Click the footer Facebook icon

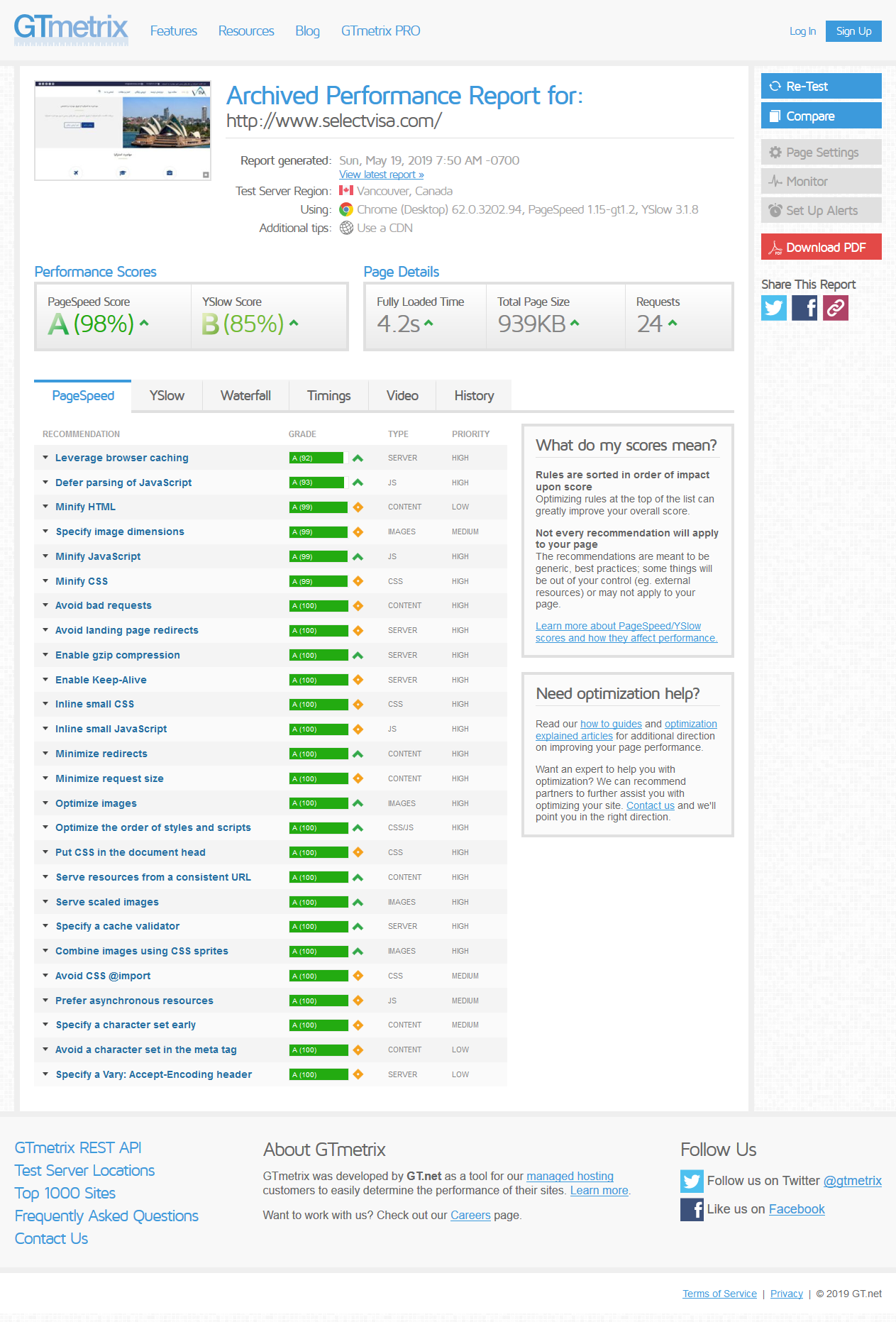coord(692,1209)
